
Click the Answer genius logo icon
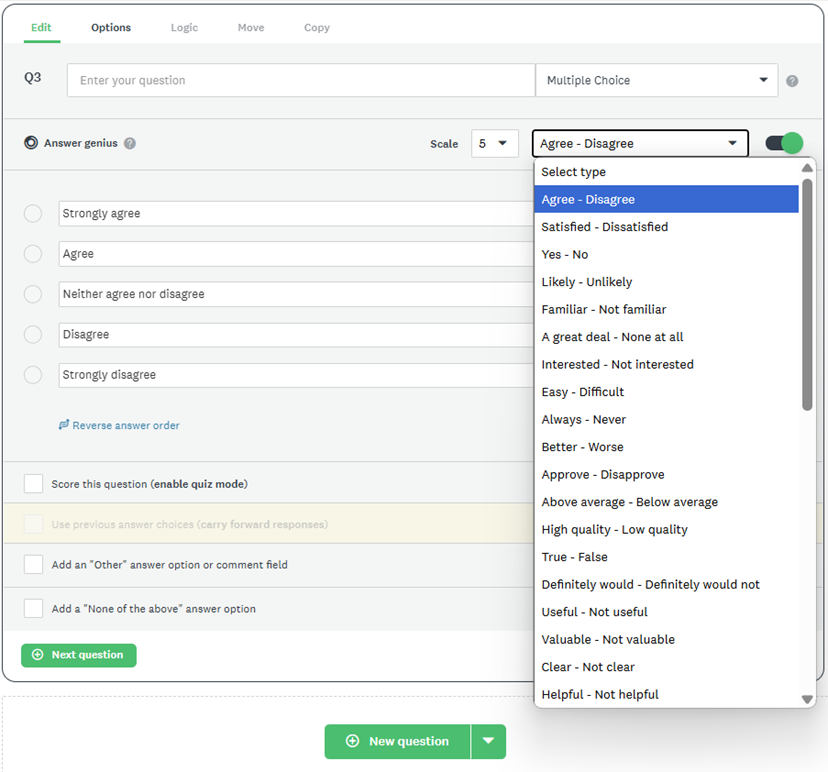point(31,143)
